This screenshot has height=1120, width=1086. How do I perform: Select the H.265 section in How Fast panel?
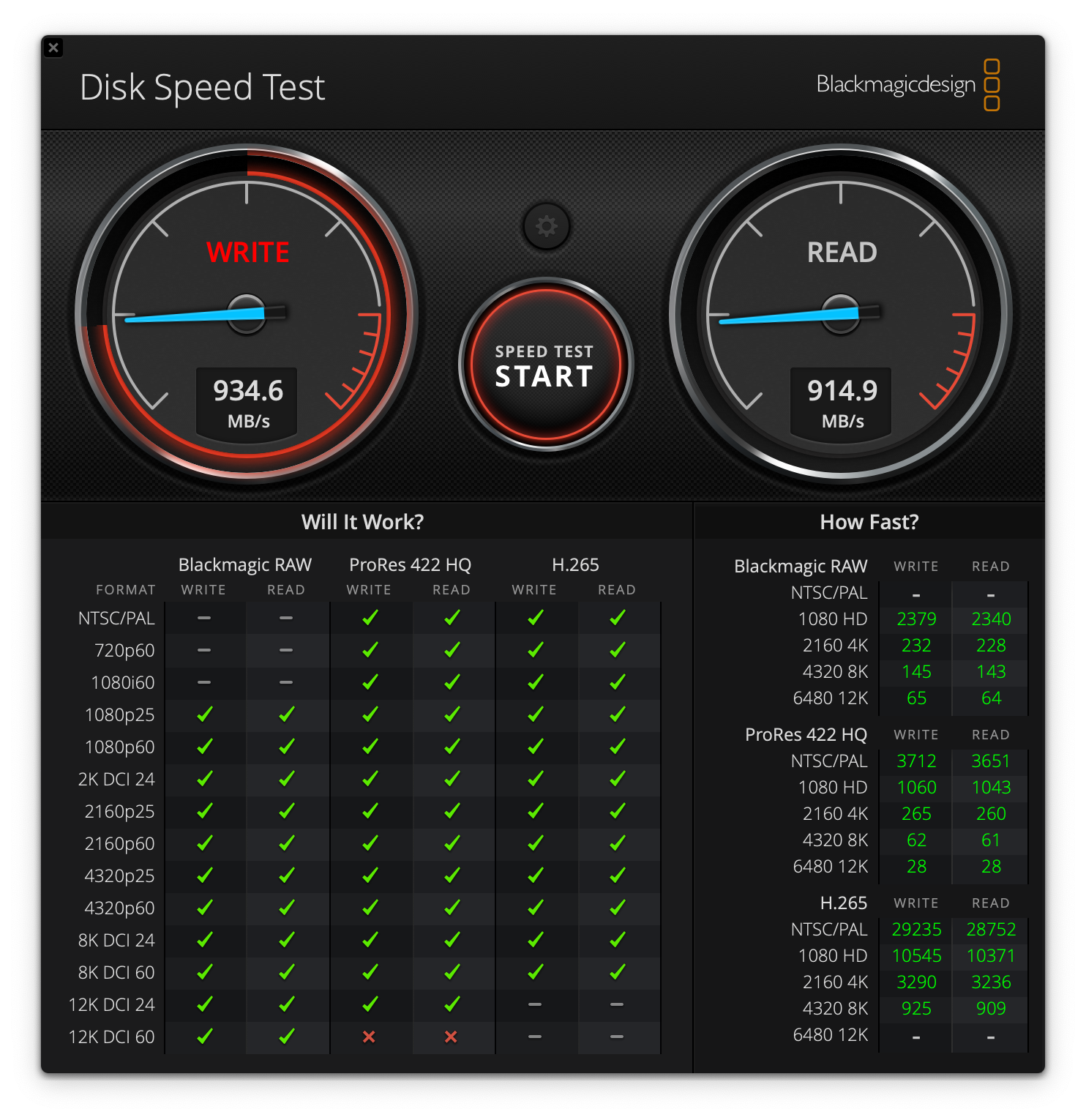(845, 903)
